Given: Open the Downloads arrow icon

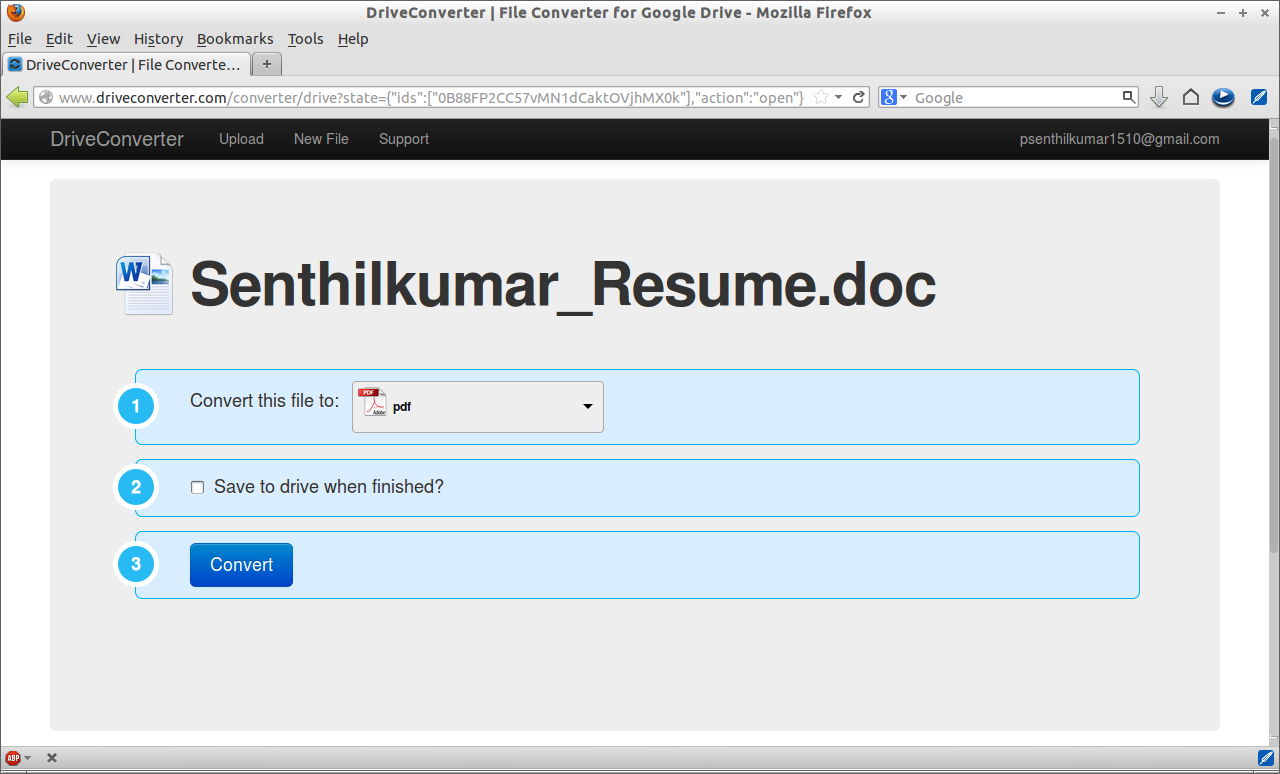Looking at the screenshot, I should click(1159, 97).
